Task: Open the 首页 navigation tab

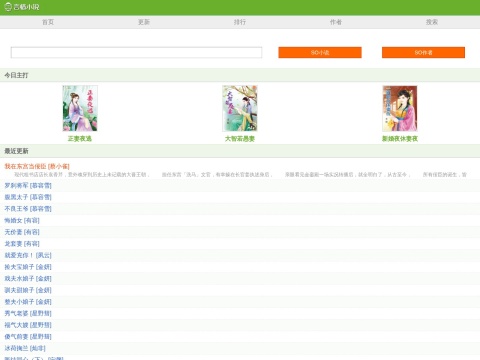Action: coord(48,22)
